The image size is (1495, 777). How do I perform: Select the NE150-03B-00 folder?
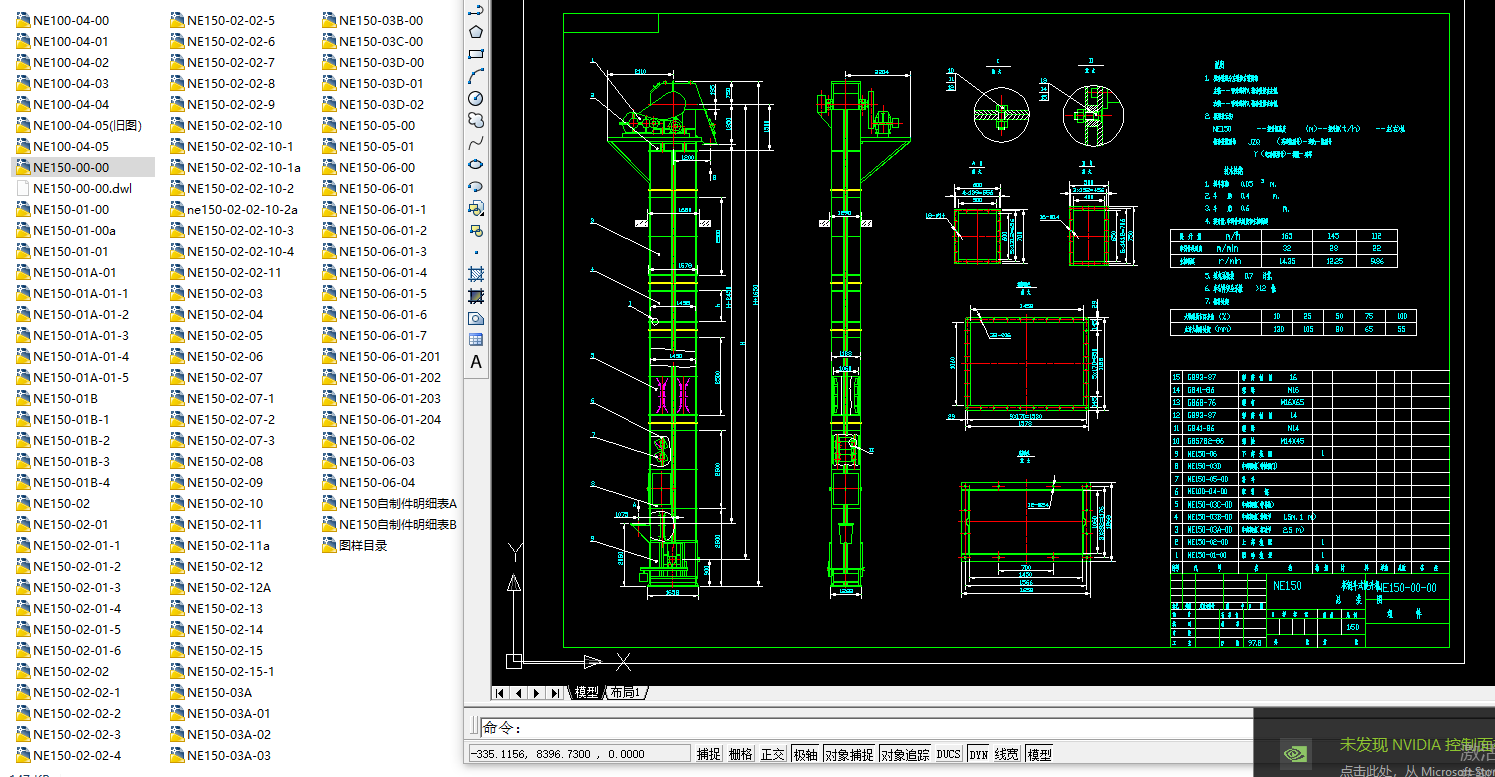[x=373, y=20]
